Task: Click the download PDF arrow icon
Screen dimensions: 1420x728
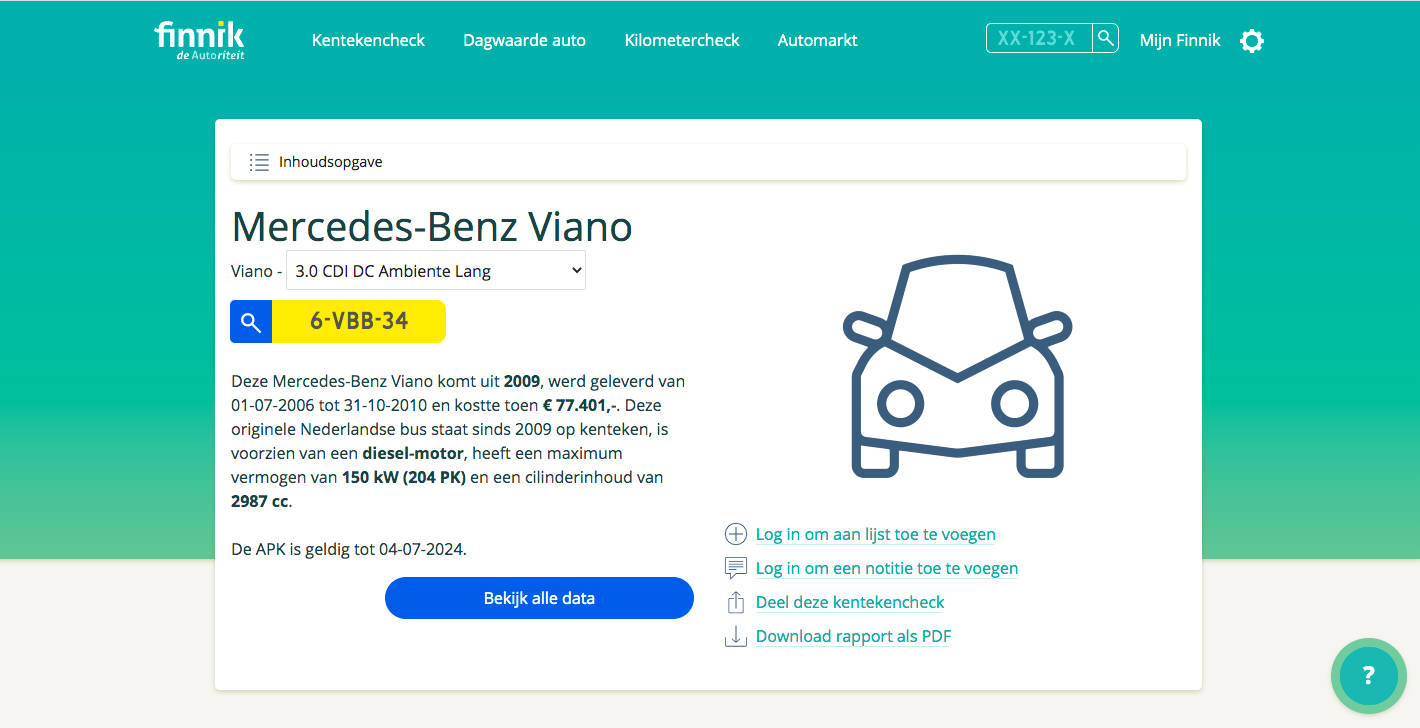Action: pyautogui.click(x=736, y=636)
